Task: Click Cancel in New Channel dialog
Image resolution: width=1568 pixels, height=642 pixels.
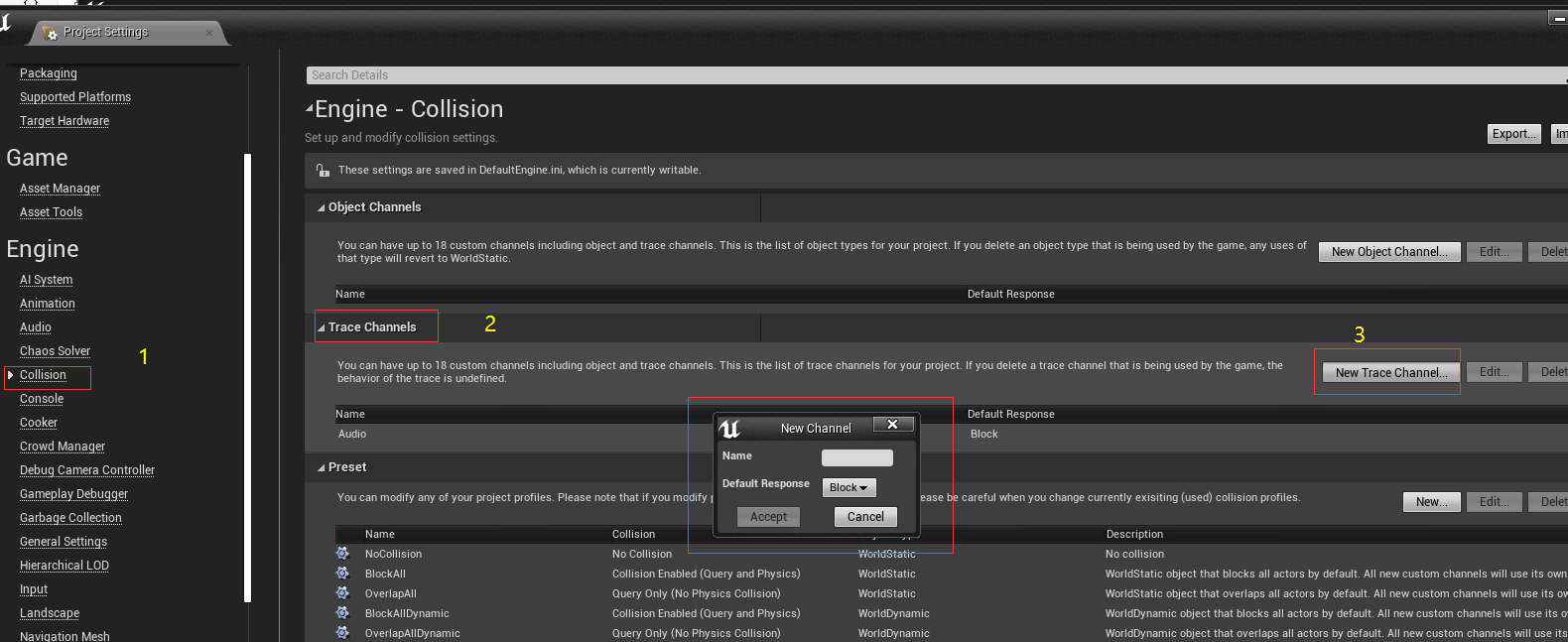Action: (x=865, y=517)
